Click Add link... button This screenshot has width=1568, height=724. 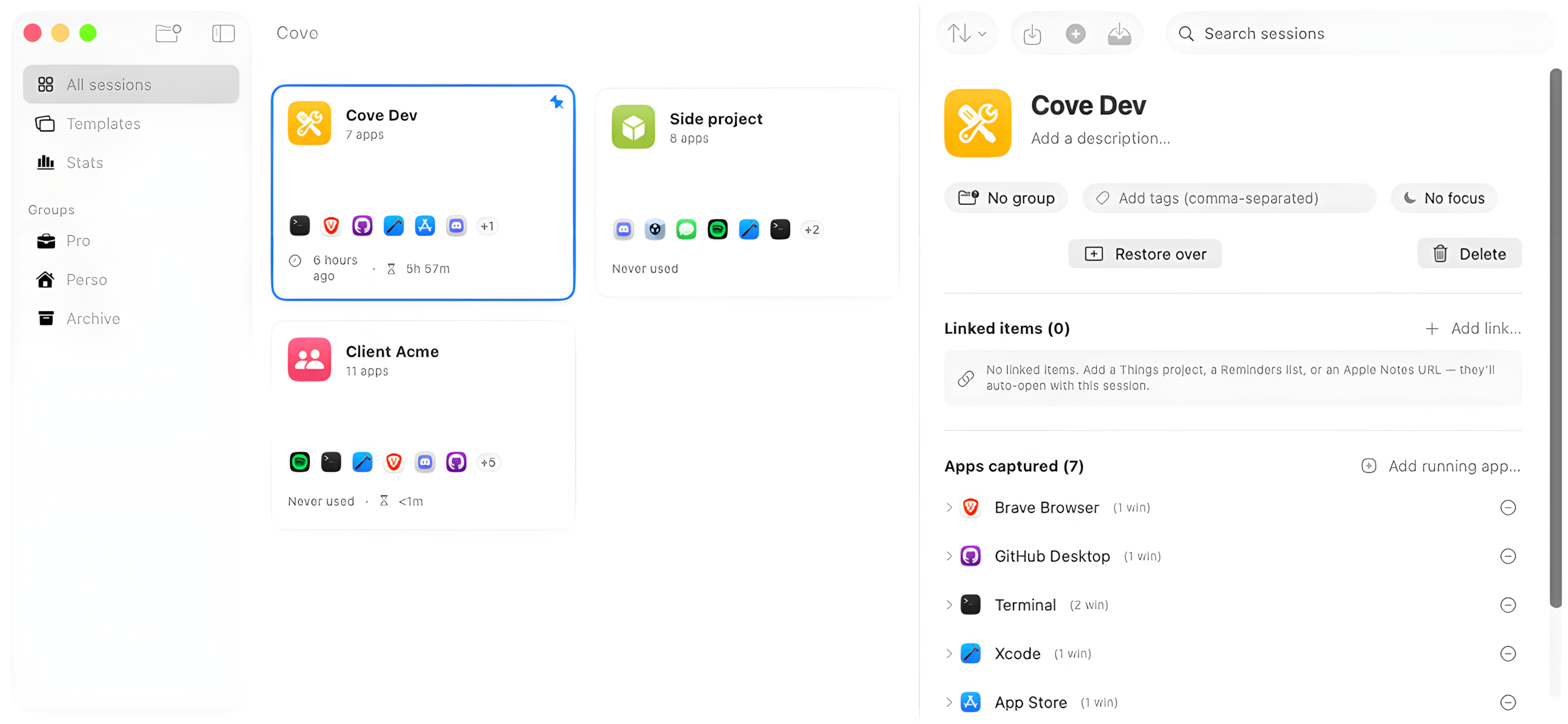click(x=1473, y=329)
